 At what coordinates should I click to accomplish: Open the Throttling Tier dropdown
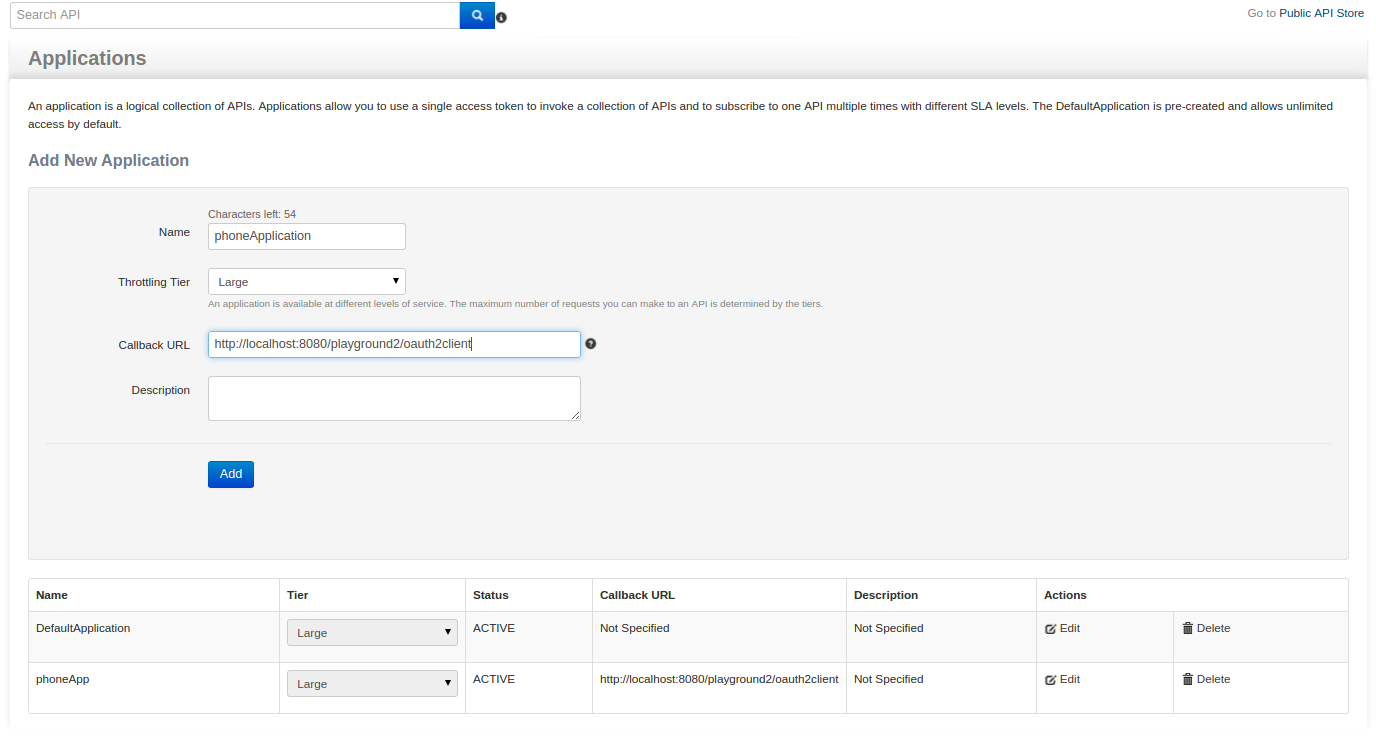[306, 281]
